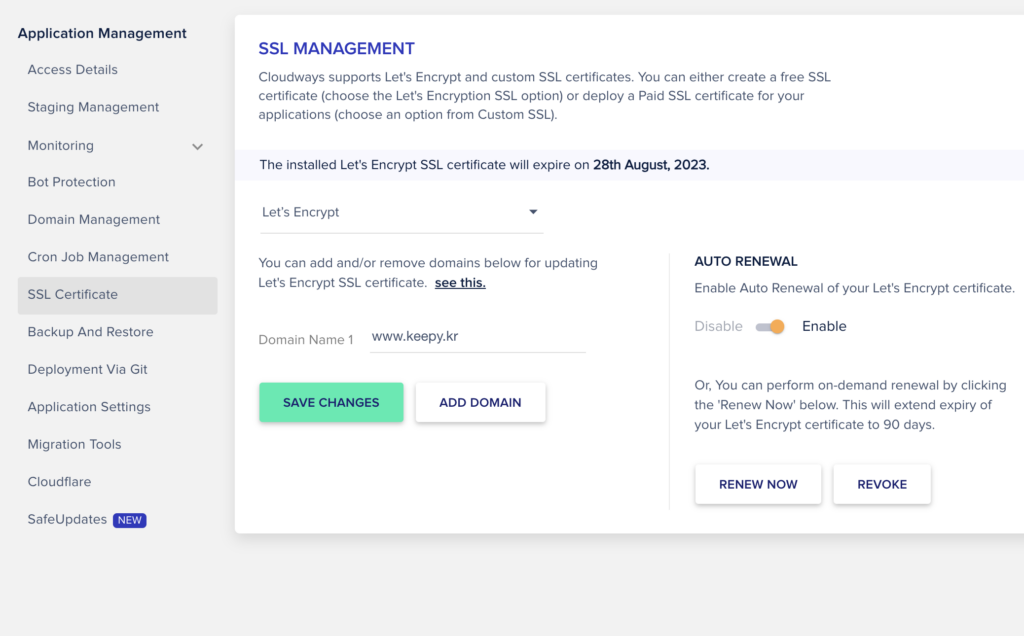Open the 'see this.' link
Image resolution: width=1024 pixels, height=636 pixels.
pyautogui.click(x=460, y=283)
